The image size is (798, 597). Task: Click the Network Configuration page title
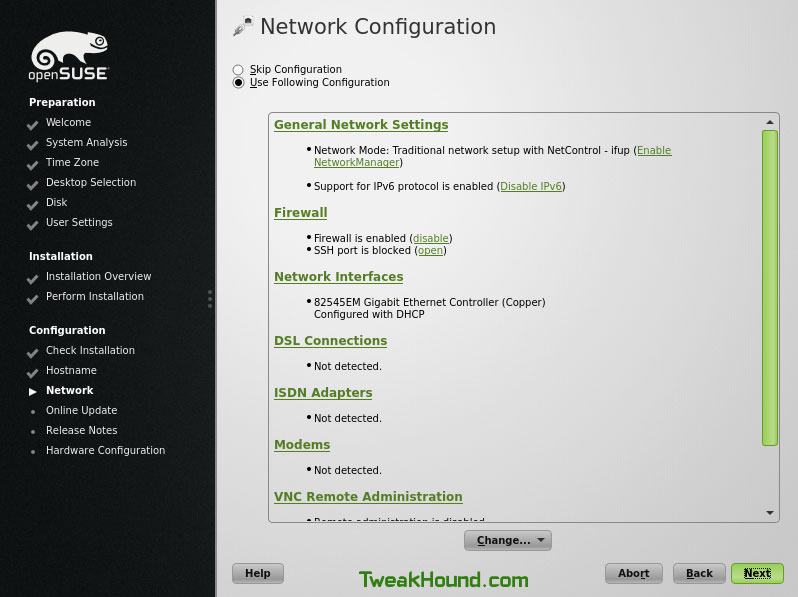pyautogui.click(x=378, y=27)
